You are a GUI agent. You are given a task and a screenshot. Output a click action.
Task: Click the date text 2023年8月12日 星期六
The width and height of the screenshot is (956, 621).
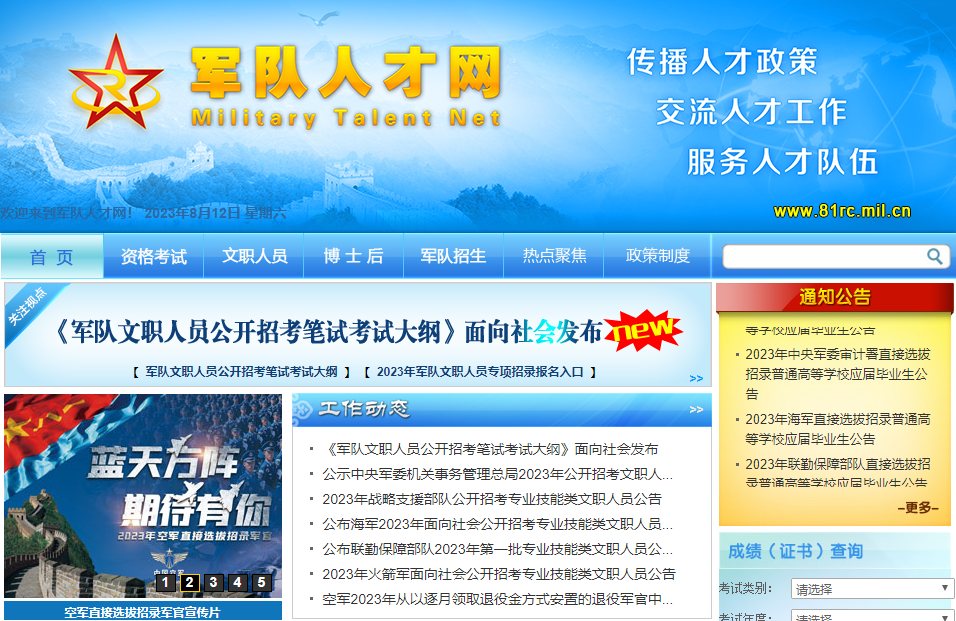coord(215,213)
